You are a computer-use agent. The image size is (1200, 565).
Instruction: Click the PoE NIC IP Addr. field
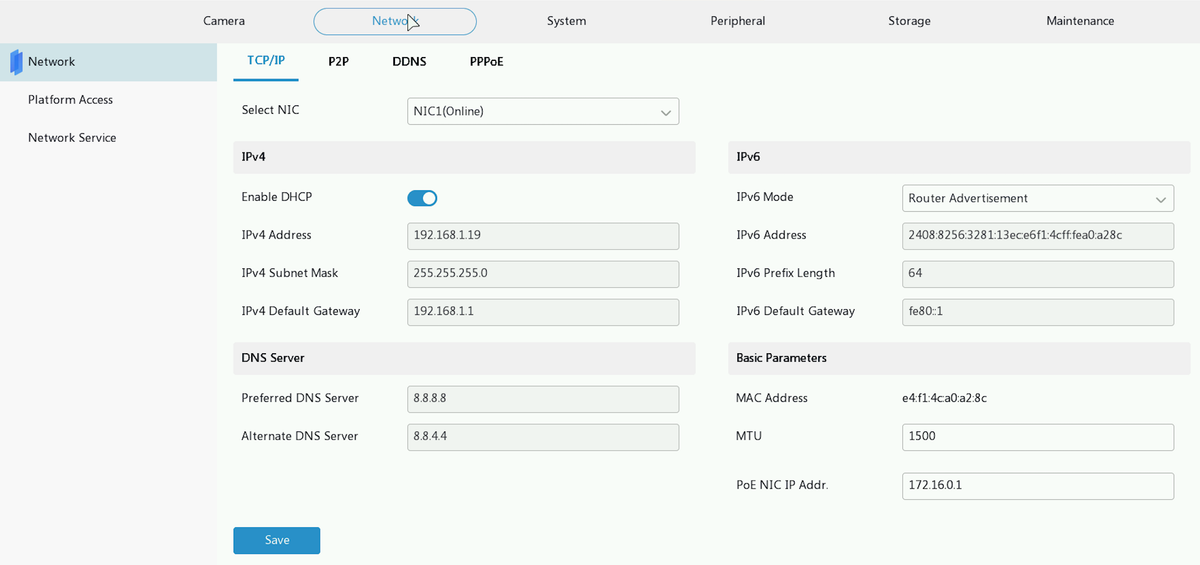[1038, 487]
